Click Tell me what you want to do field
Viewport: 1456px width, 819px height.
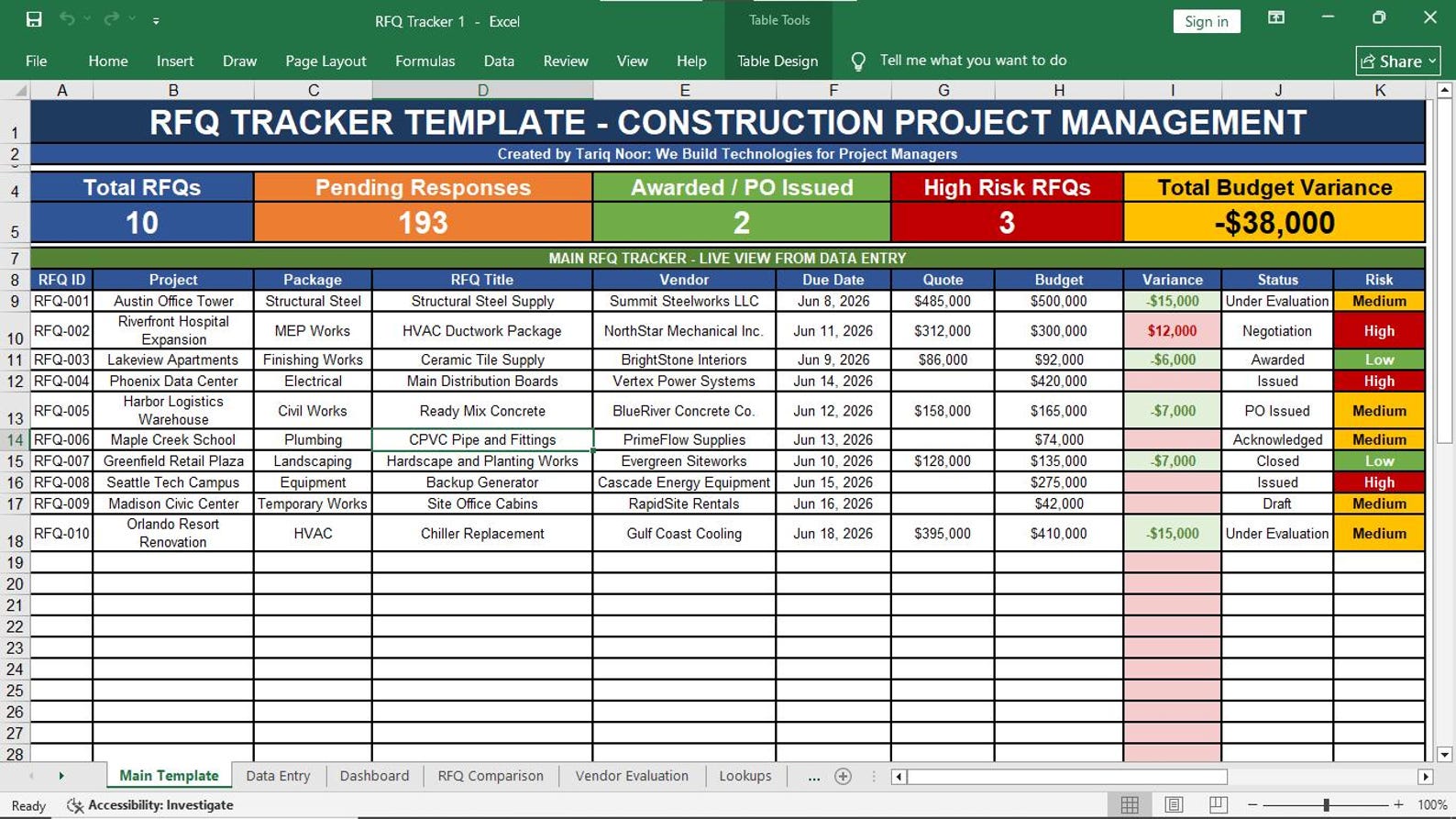tap(973, 61)
